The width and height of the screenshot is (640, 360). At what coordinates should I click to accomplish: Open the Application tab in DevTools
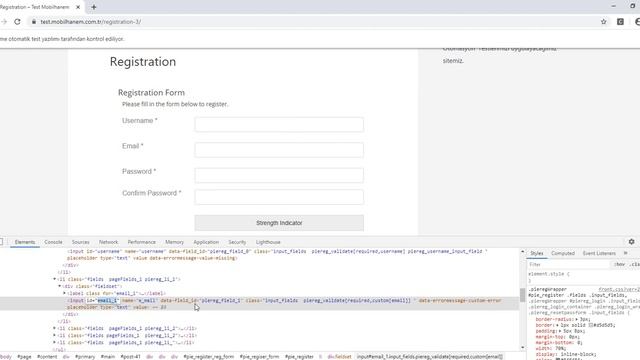point(206,242)
